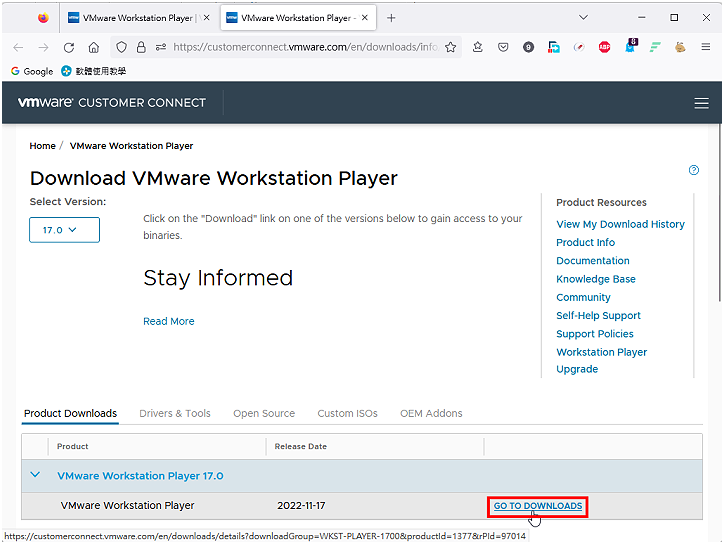Viewport: 724px width, 544px height.
Task: Close the active VMware Workstation Player tab
Action: pos(364,18)
